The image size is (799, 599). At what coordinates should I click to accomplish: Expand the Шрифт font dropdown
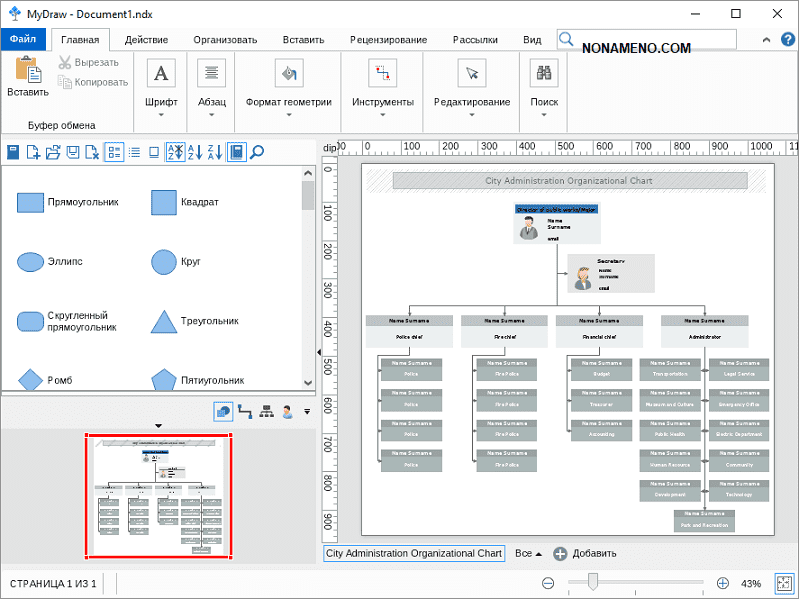click(x=161, y=114)
